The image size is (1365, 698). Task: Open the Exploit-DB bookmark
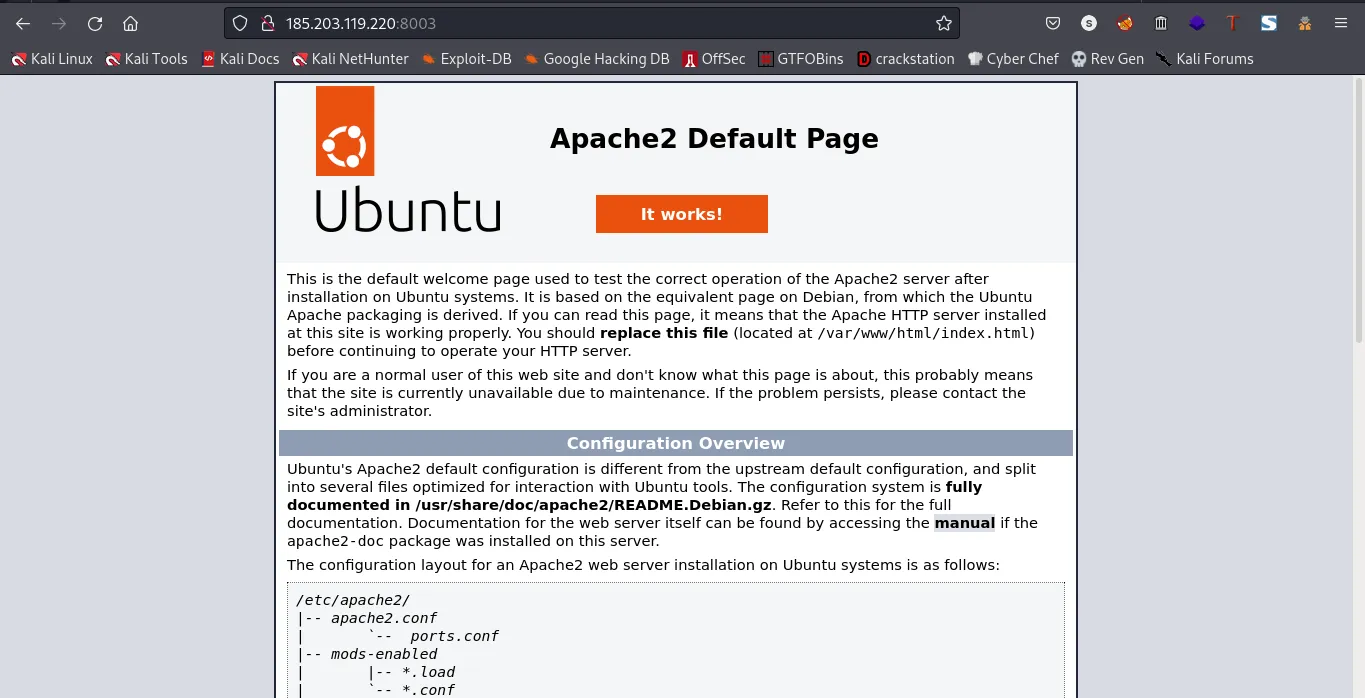(467, 59)
